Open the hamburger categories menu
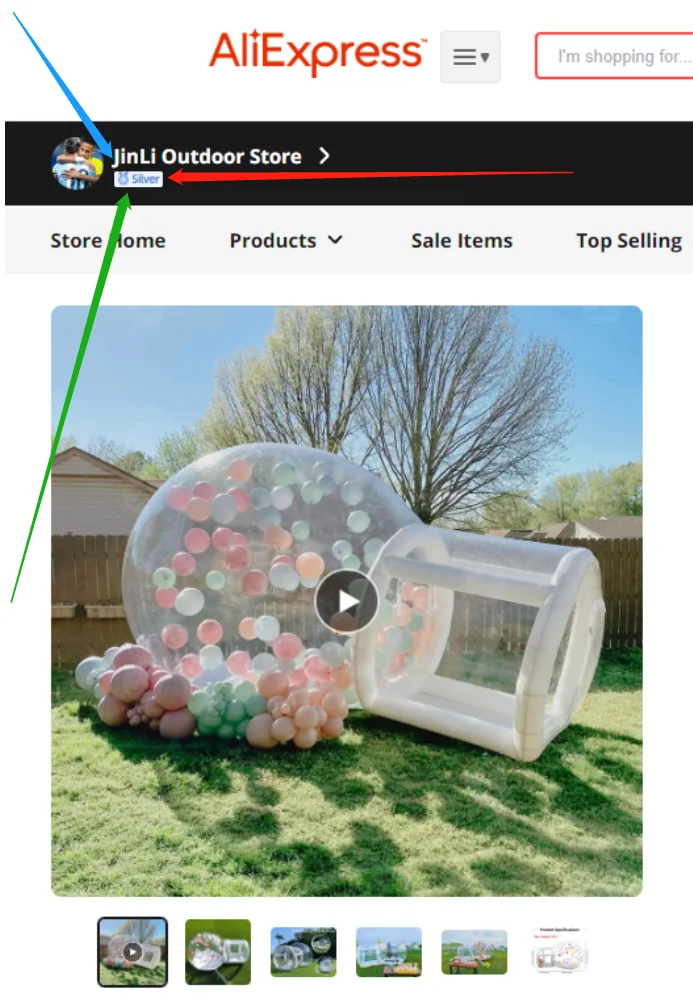 [470, 57]
